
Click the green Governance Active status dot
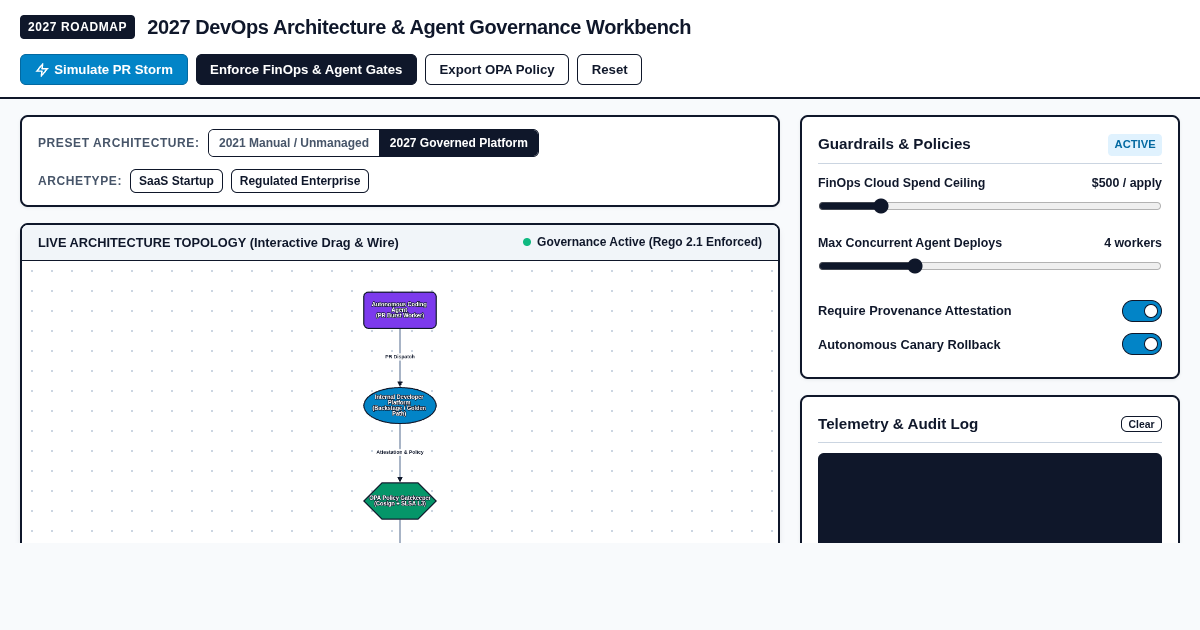click(527, 242)
